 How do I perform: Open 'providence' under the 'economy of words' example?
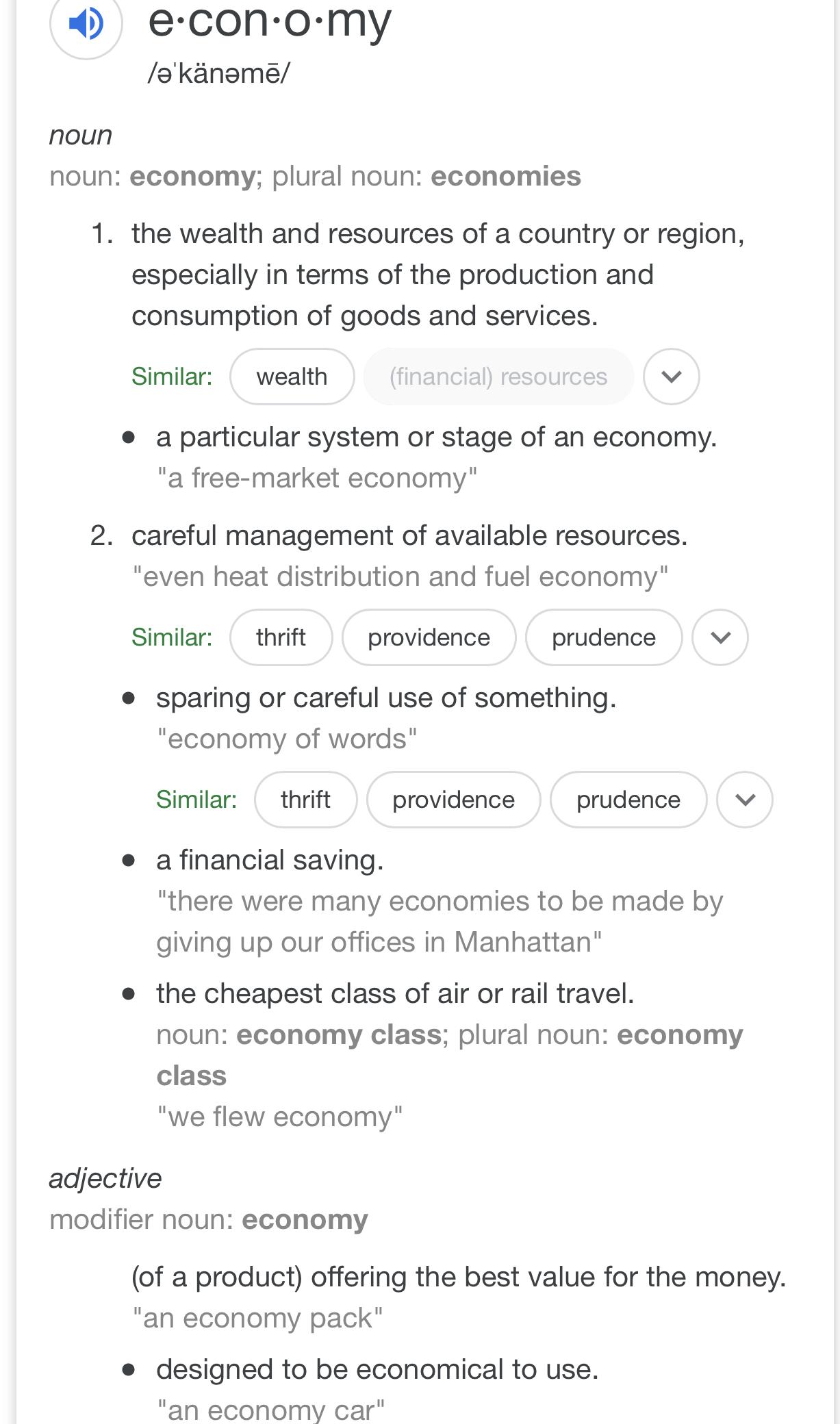tap(453, 800)
